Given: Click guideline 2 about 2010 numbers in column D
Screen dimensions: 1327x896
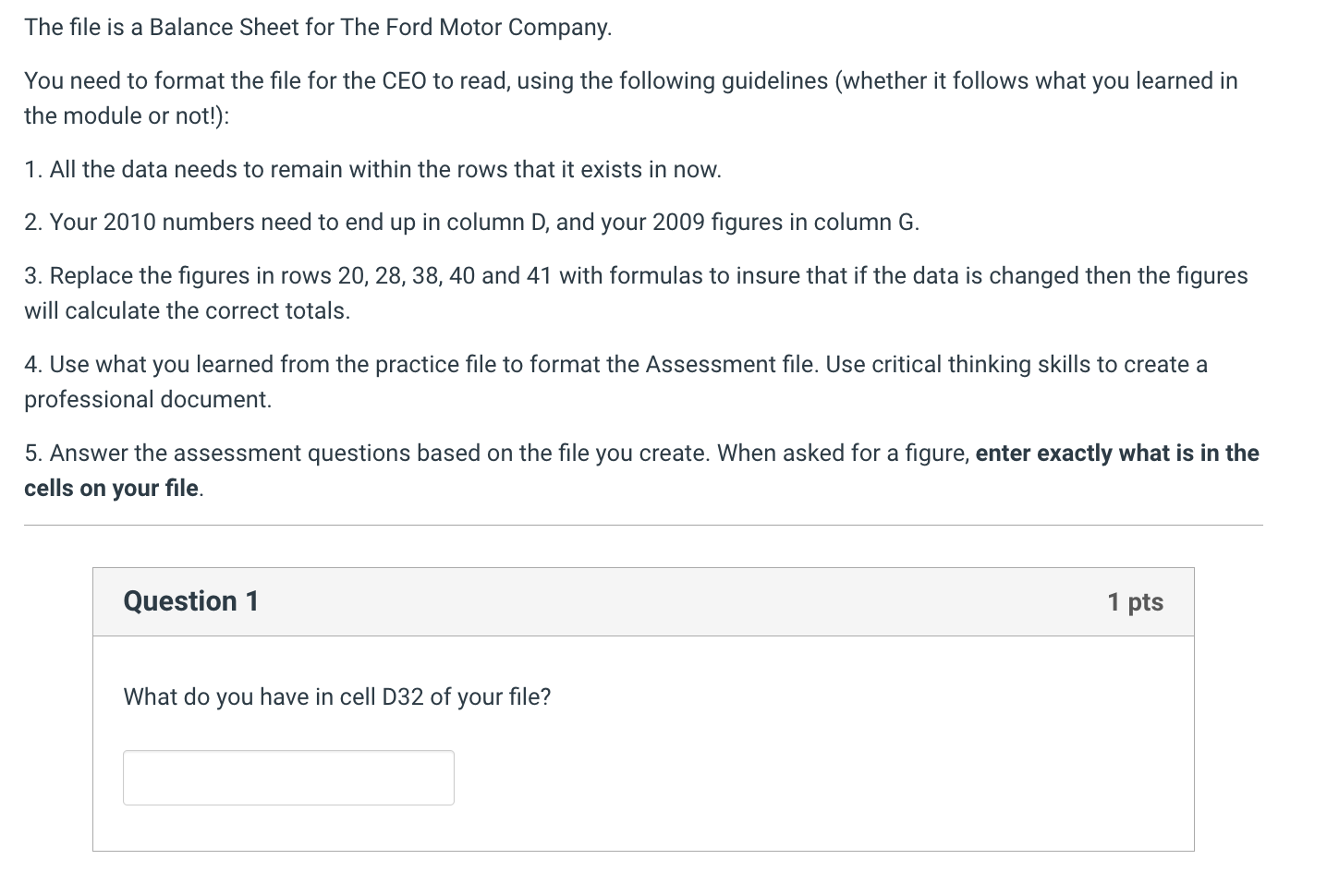Looking at the screenshot, I should [x=471, y=223].
